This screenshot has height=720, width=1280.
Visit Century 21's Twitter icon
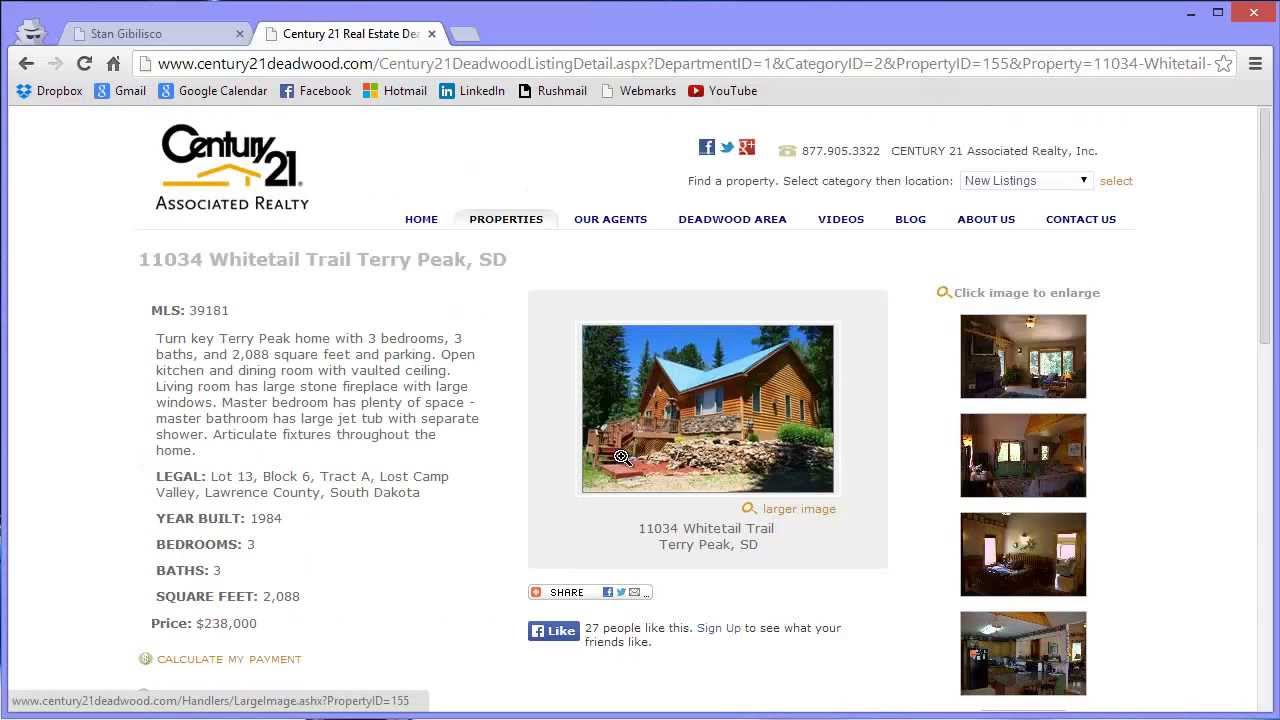coord(727,147)
